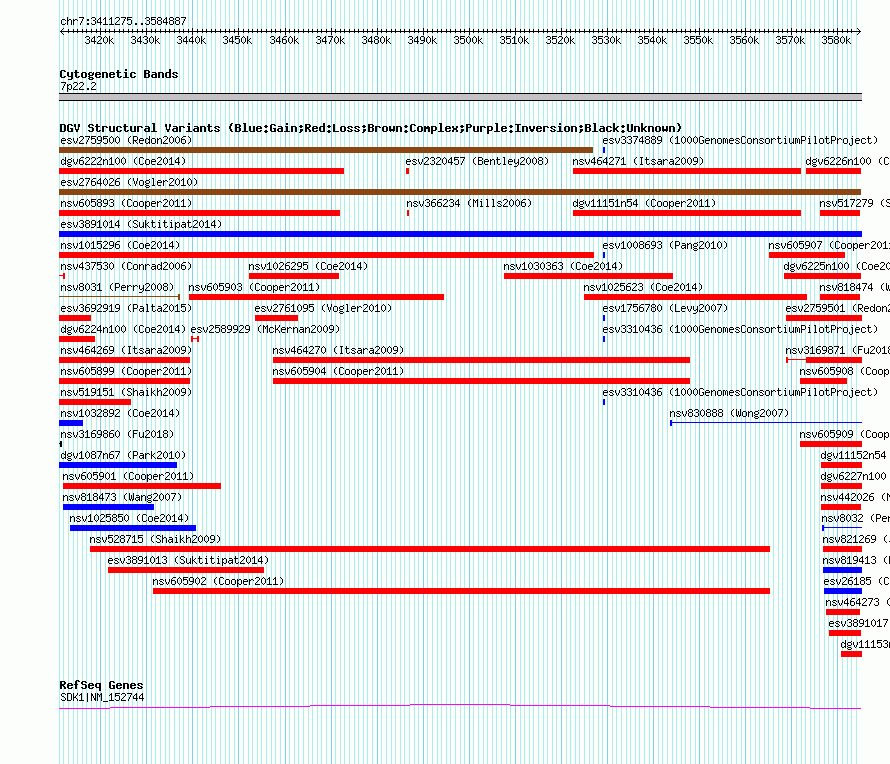Image resolution: width=890 pixels, height=764 pixels.
Task: Select nsv519151 (Shaikh2009) label
Action: 126,392
